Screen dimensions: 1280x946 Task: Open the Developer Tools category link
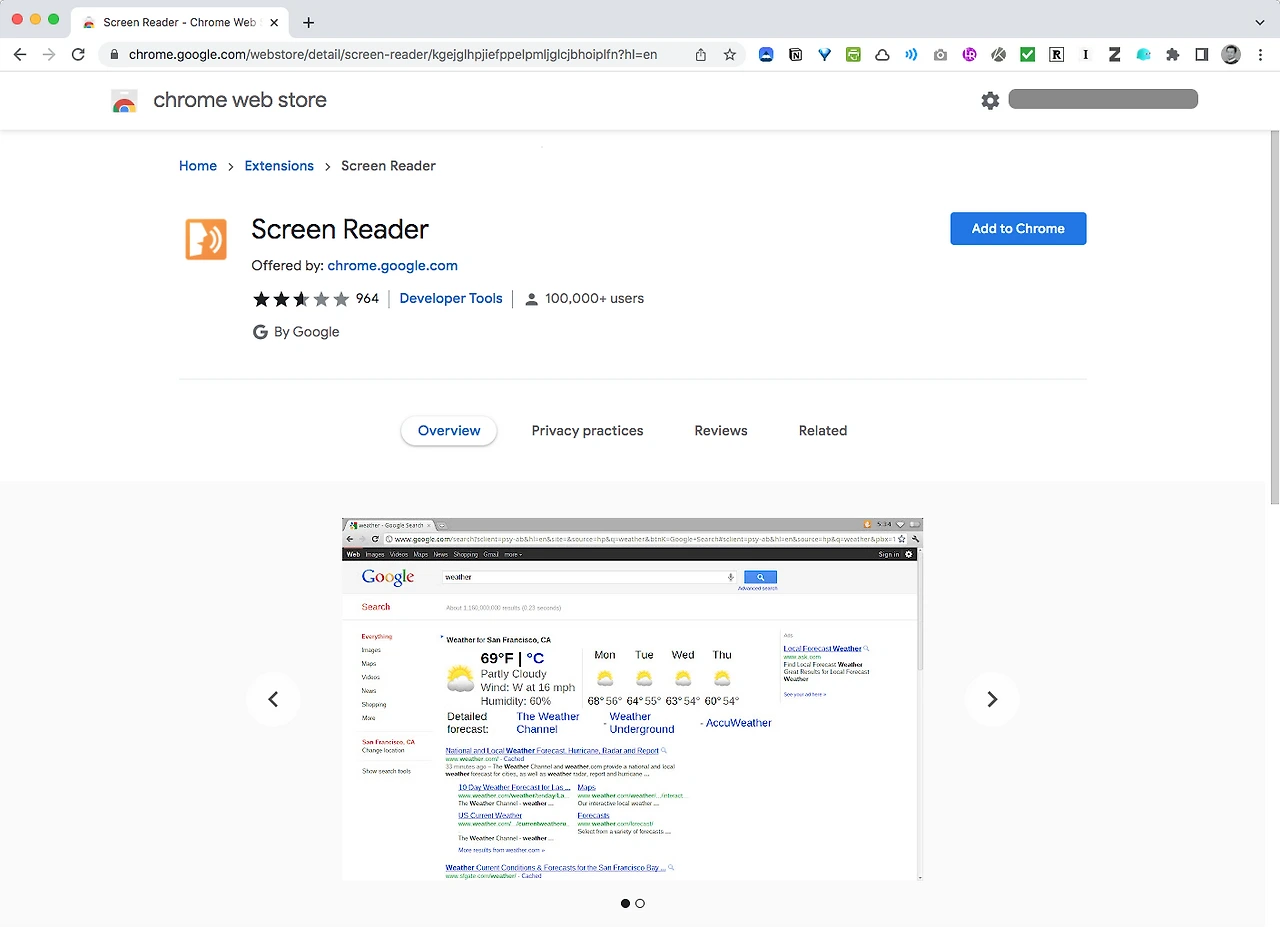(x=451, y=298)
